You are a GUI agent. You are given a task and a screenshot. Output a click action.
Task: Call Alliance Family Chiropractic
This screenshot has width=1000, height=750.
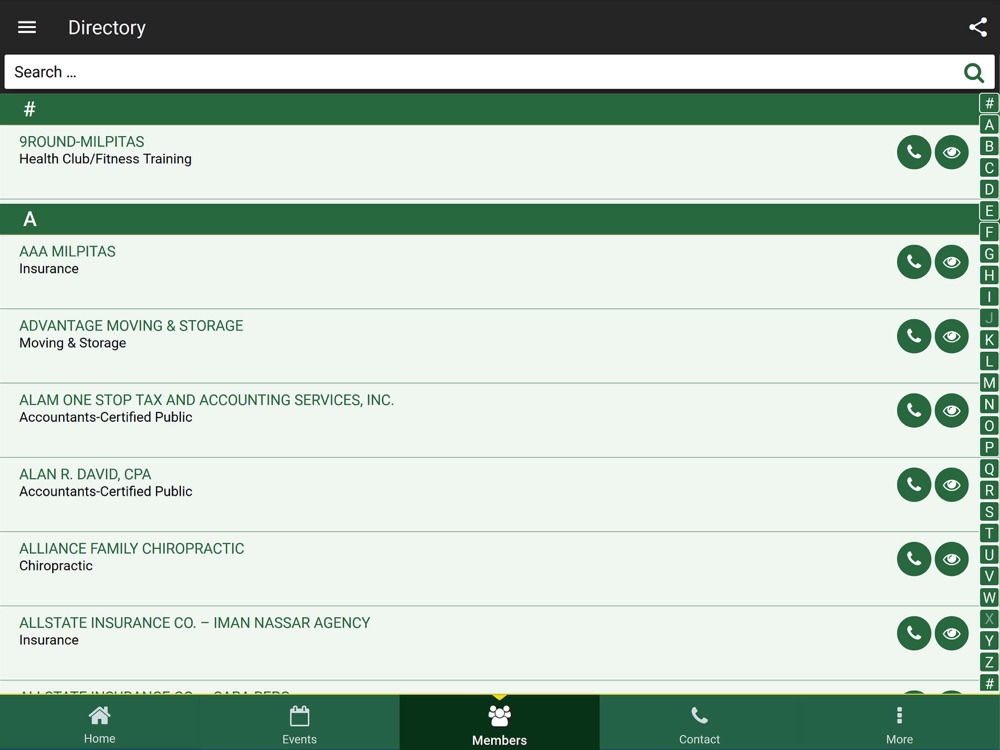tap(914, 559)
